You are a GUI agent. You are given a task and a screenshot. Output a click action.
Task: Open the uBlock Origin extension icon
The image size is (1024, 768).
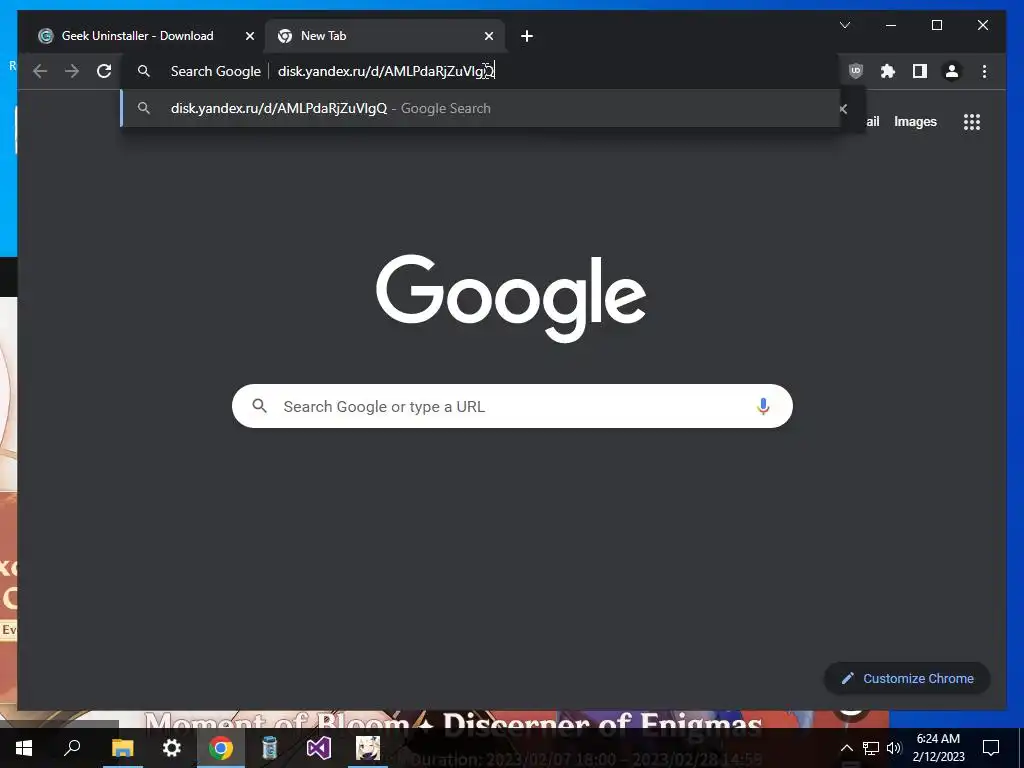click(x=856, y=71)
